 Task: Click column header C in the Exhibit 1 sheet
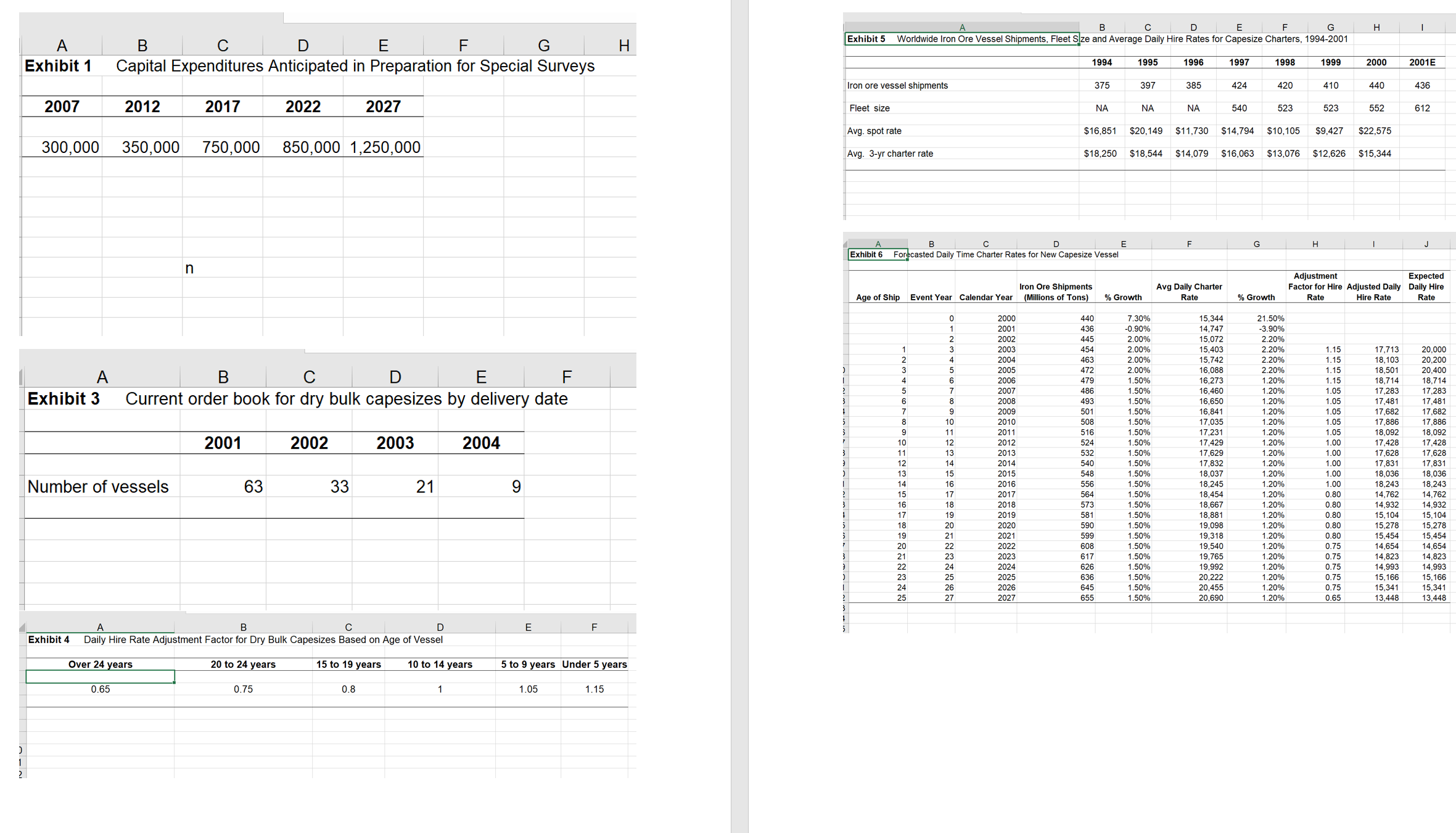pyautogui.click(x=222, y=44)
